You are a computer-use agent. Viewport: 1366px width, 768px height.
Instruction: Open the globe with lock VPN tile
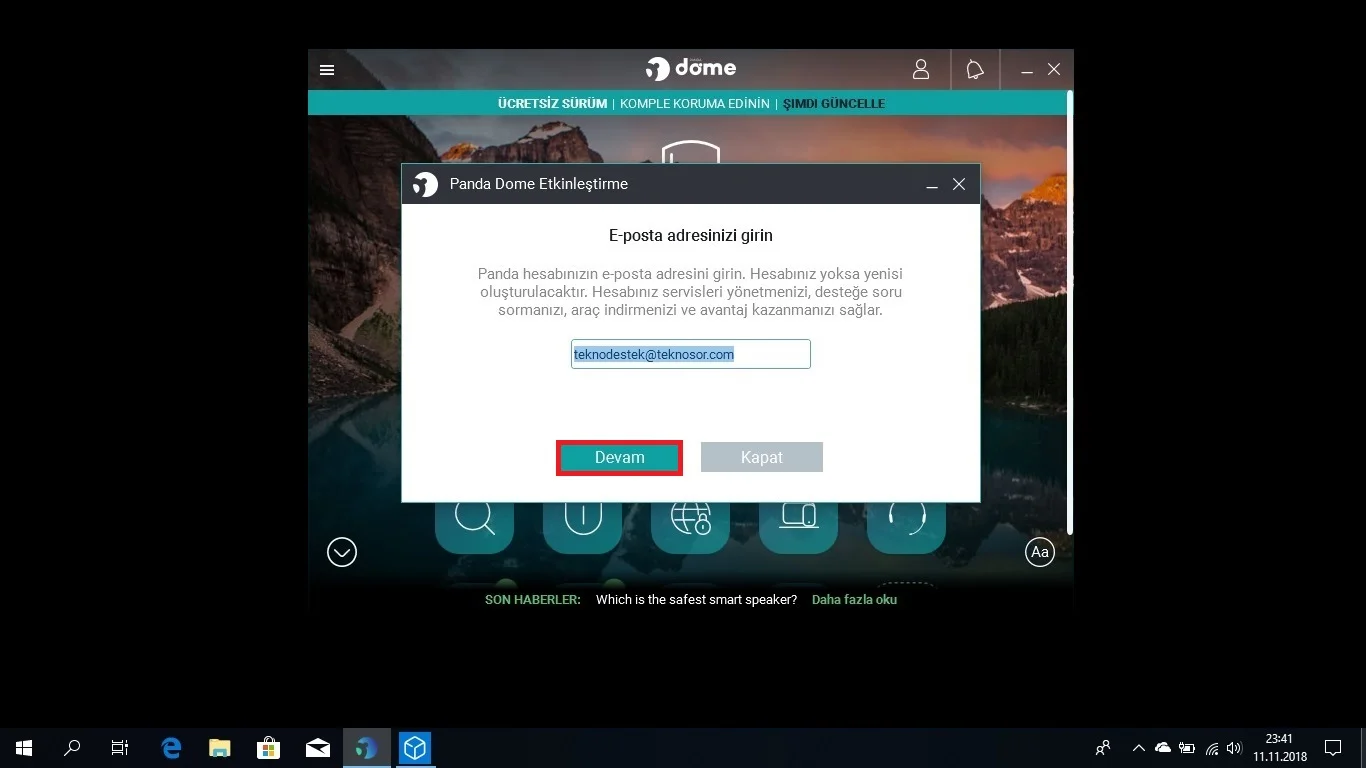(x=691, y=520)
